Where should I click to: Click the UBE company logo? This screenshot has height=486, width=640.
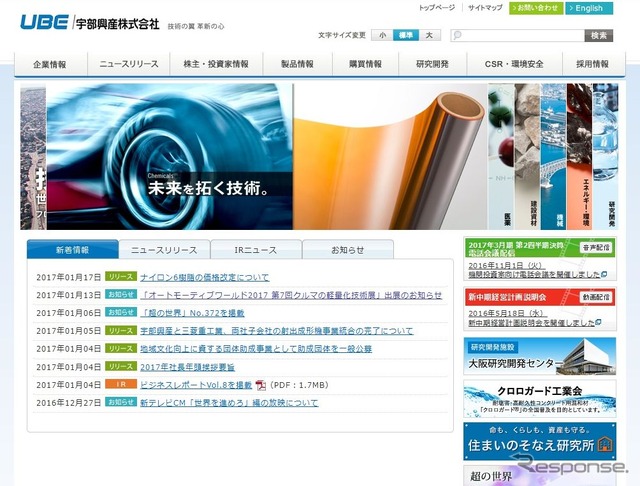point(44,22)
